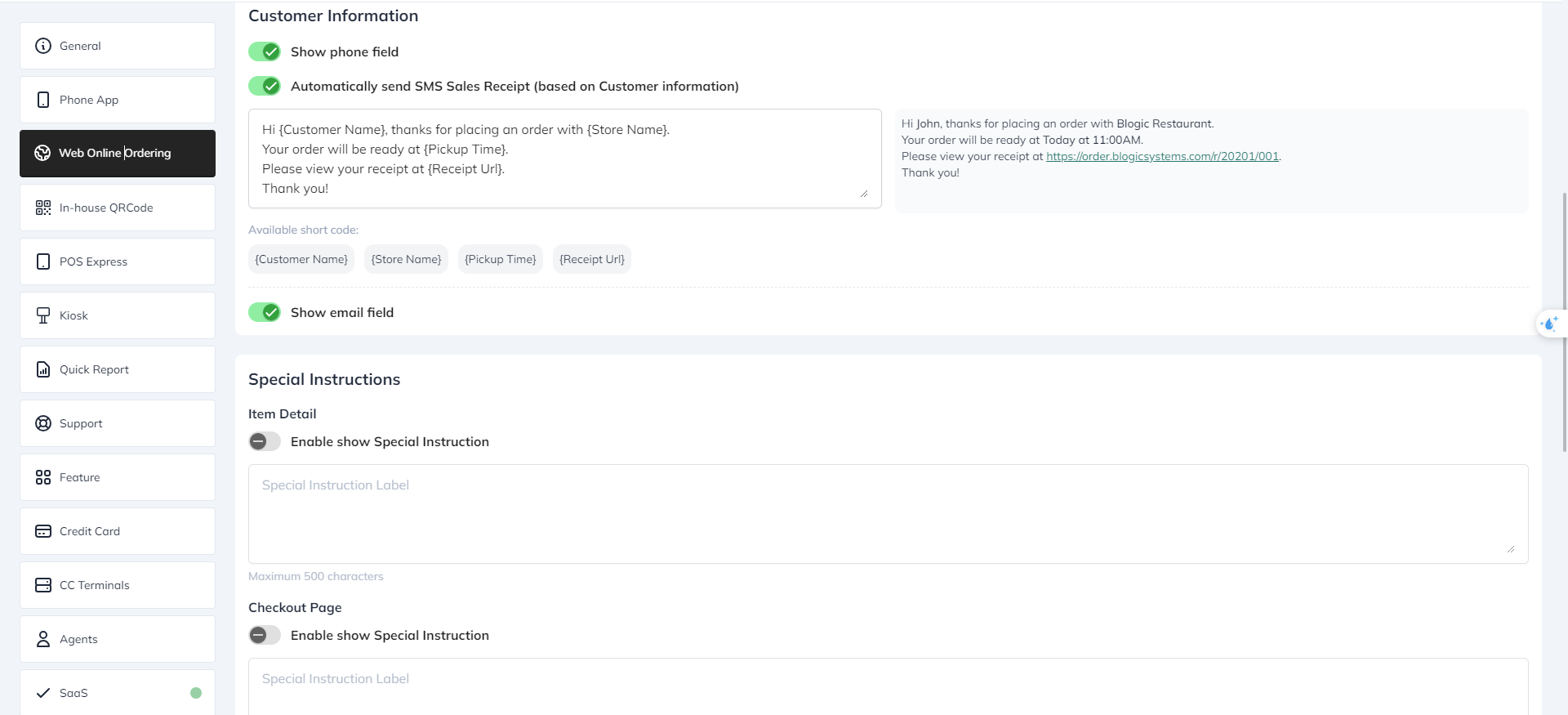Click the Kiosk icon in sidebar
The width and height of the screenshot is (1568, 715).
point(43,315)
